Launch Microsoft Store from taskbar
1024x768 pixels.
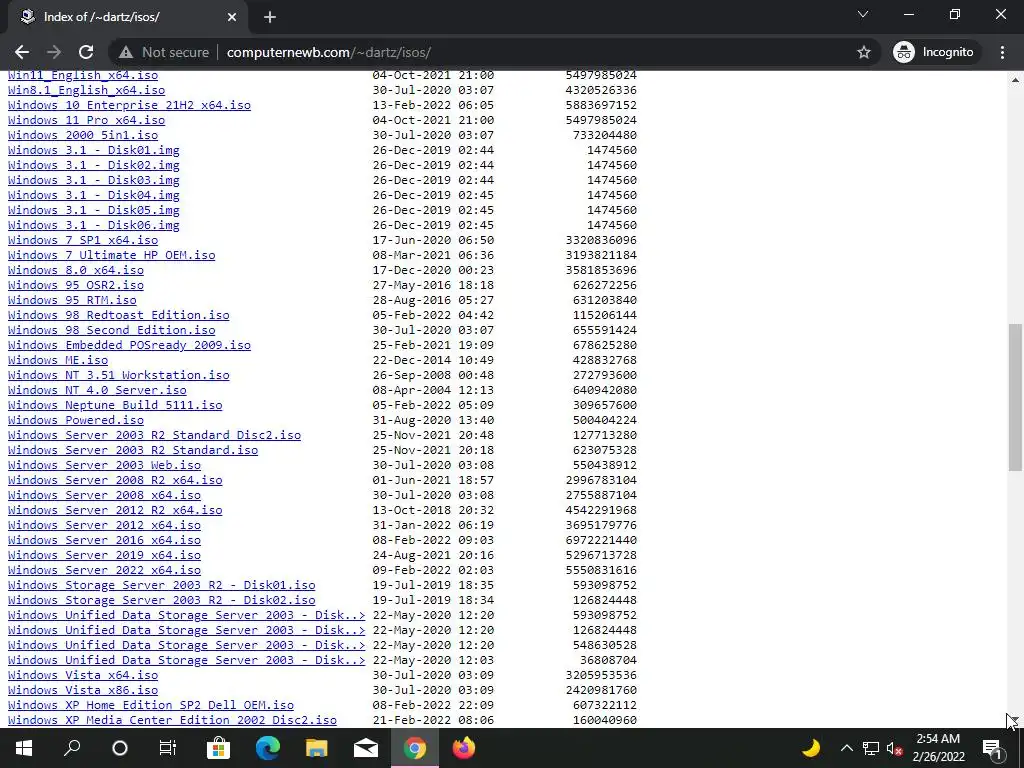(x=218, y=748)
